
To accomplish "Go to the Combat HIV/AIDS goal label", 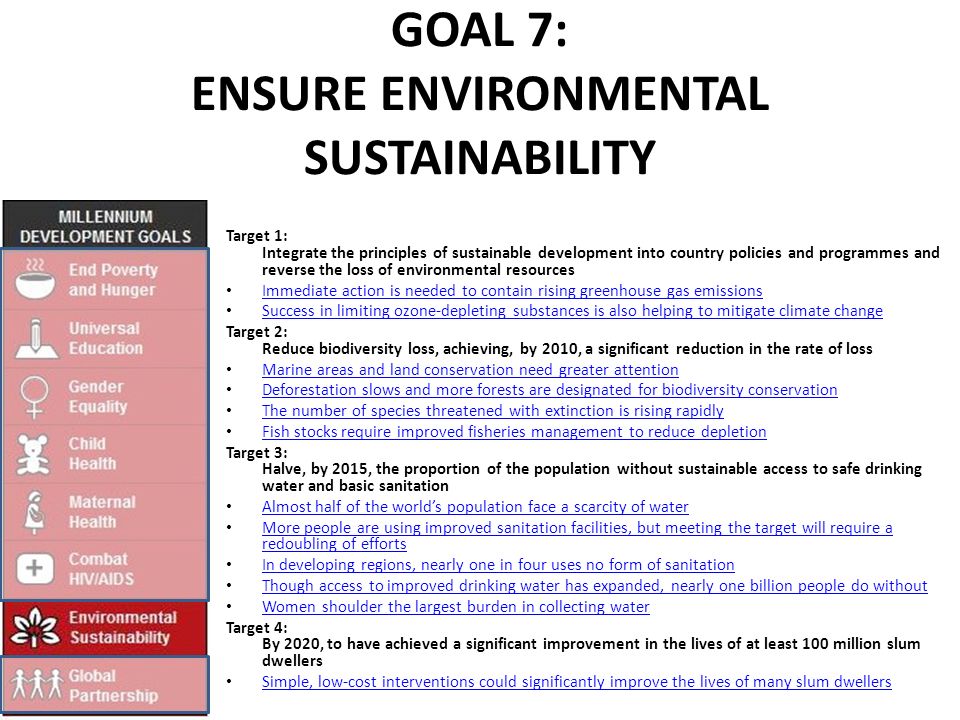I will click(101, 569).
